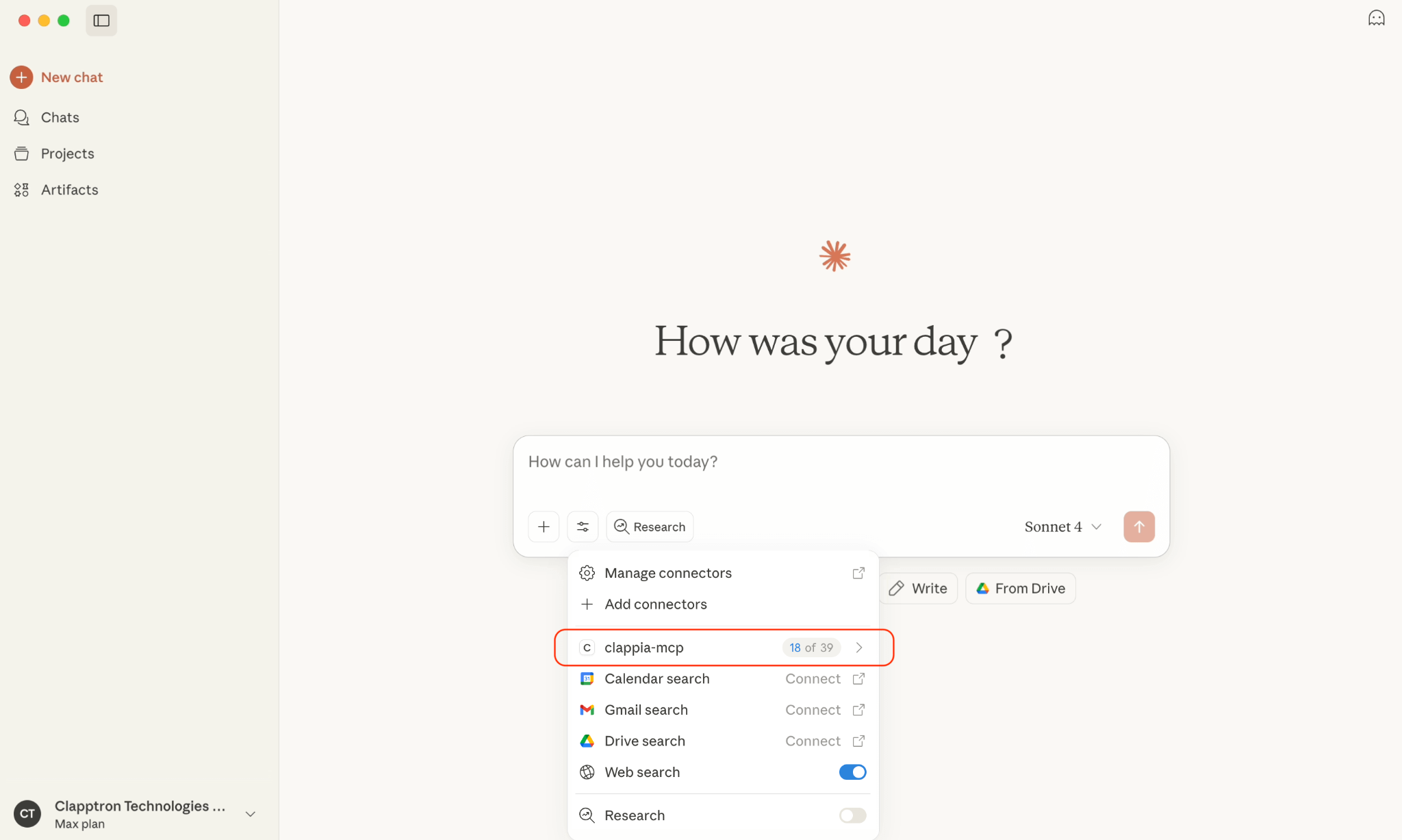Screen dimensions: 1402x840
Task: Select Add connectors menu entry
Action: pos(655,604)
